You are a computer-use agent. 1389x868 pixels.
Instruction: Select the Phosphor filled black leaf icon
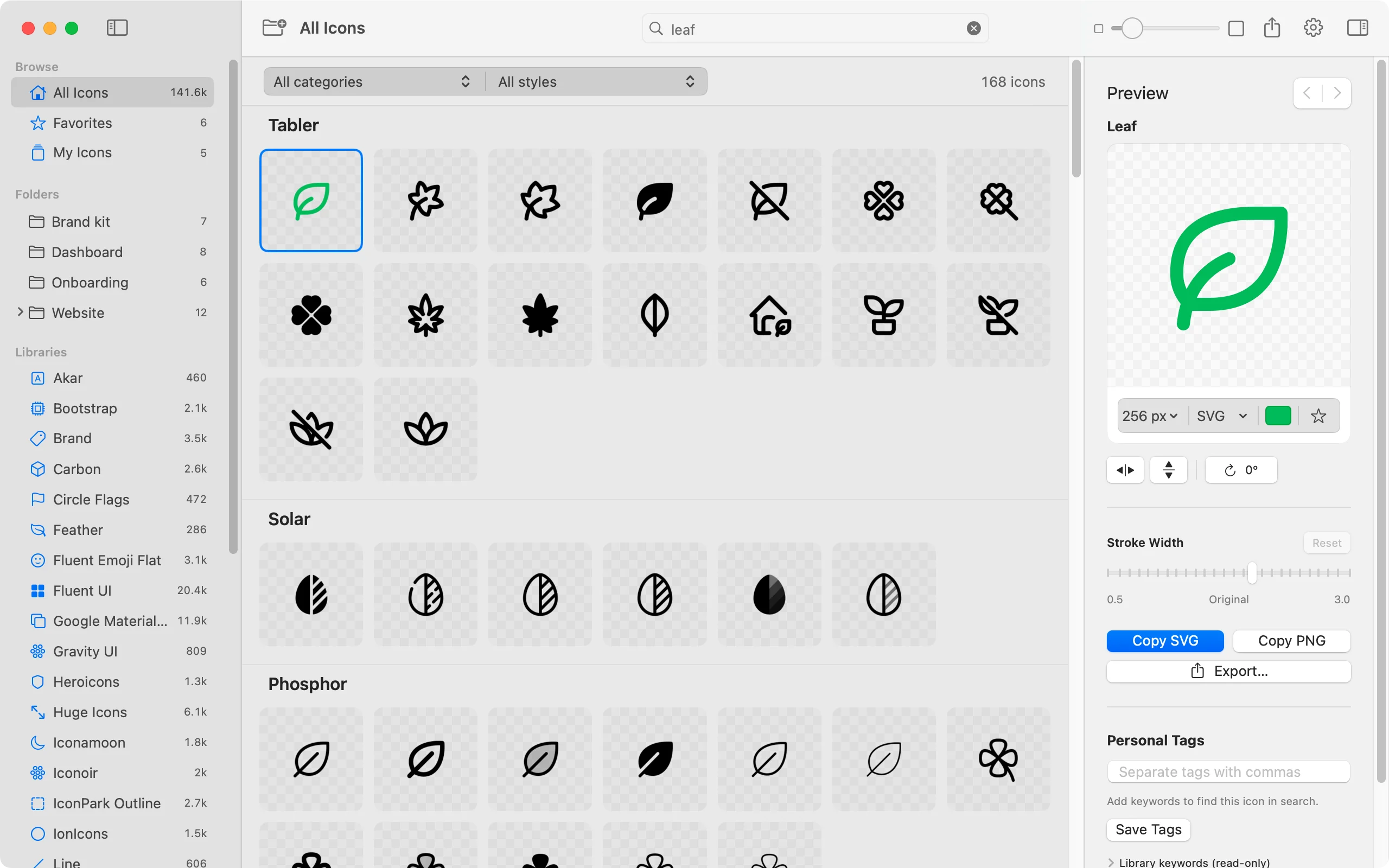[654, 759]
